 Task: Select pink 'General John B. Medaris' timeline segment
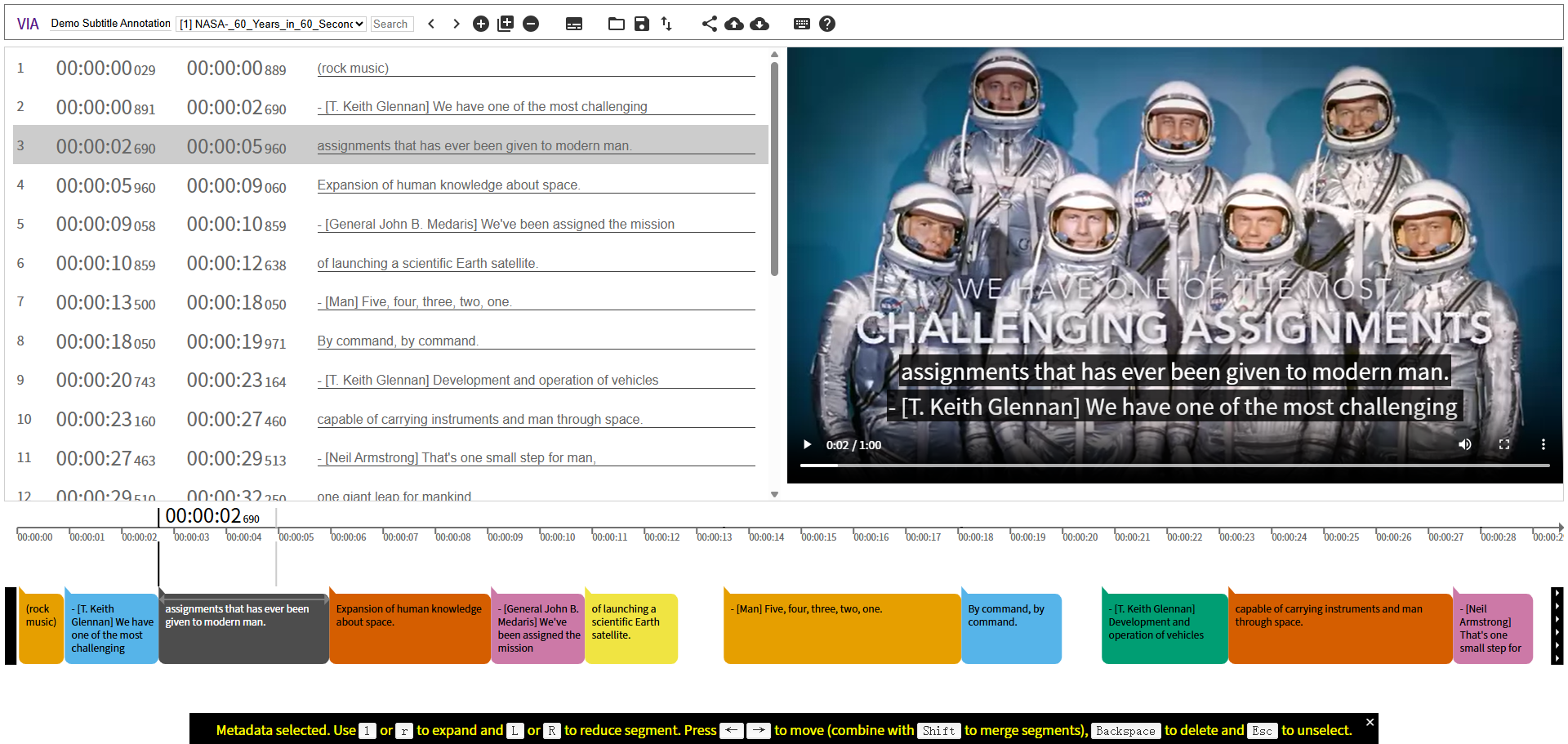point(538,627)
